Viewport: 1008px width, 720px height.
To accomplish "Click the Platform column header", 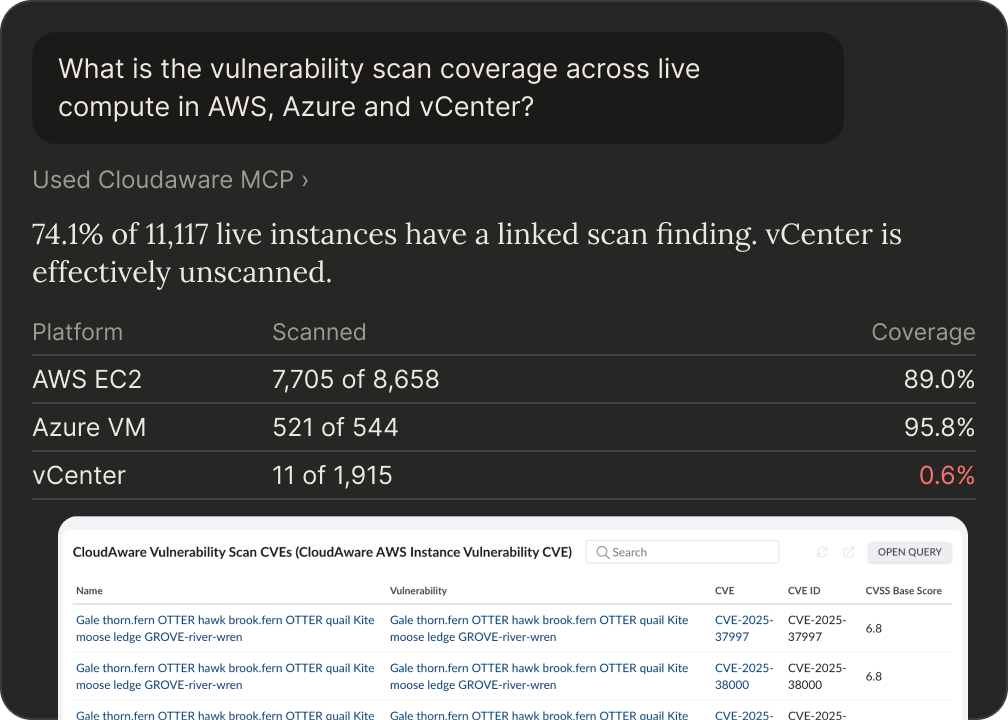I will coord(77,332).
